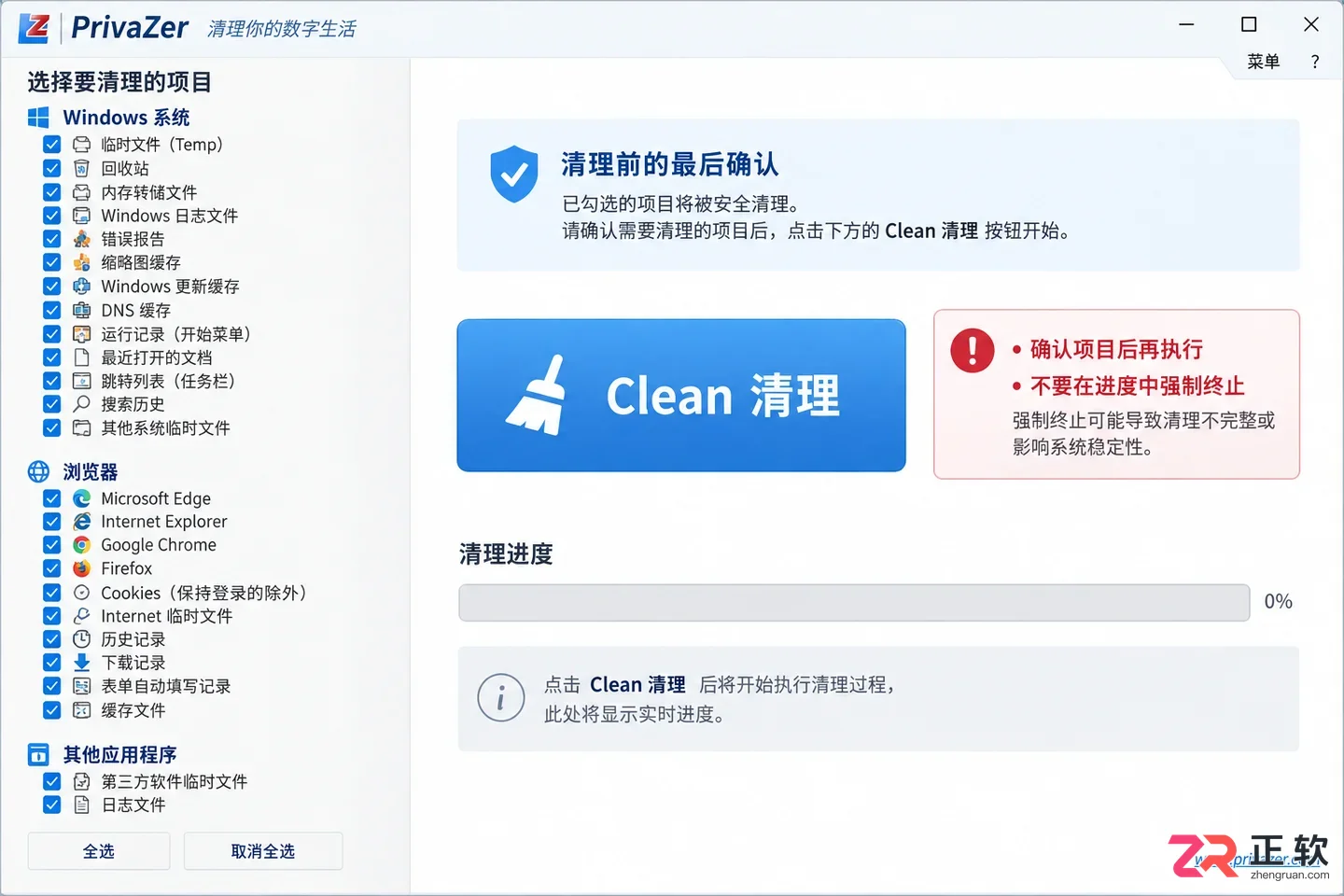The height and width of the screenshot is (896, 1344).
Task: Click the blue shield checkmark icon
Action: click(x=514, y=174)
